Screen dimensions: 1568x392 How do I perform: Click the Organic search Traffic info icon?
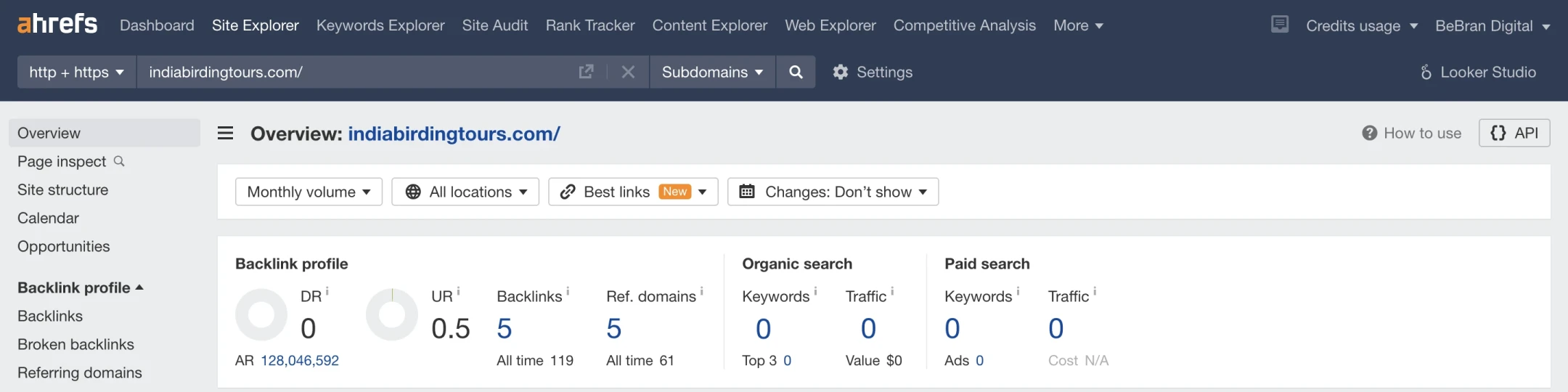point(892,291)
